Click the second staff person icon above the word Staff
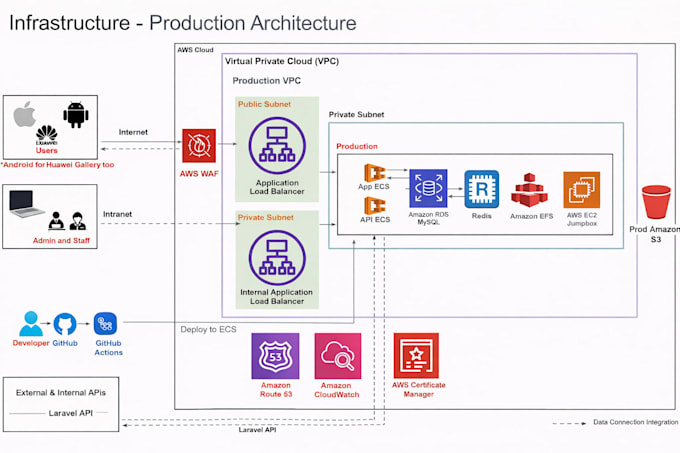680x453 pixels. 78,221
